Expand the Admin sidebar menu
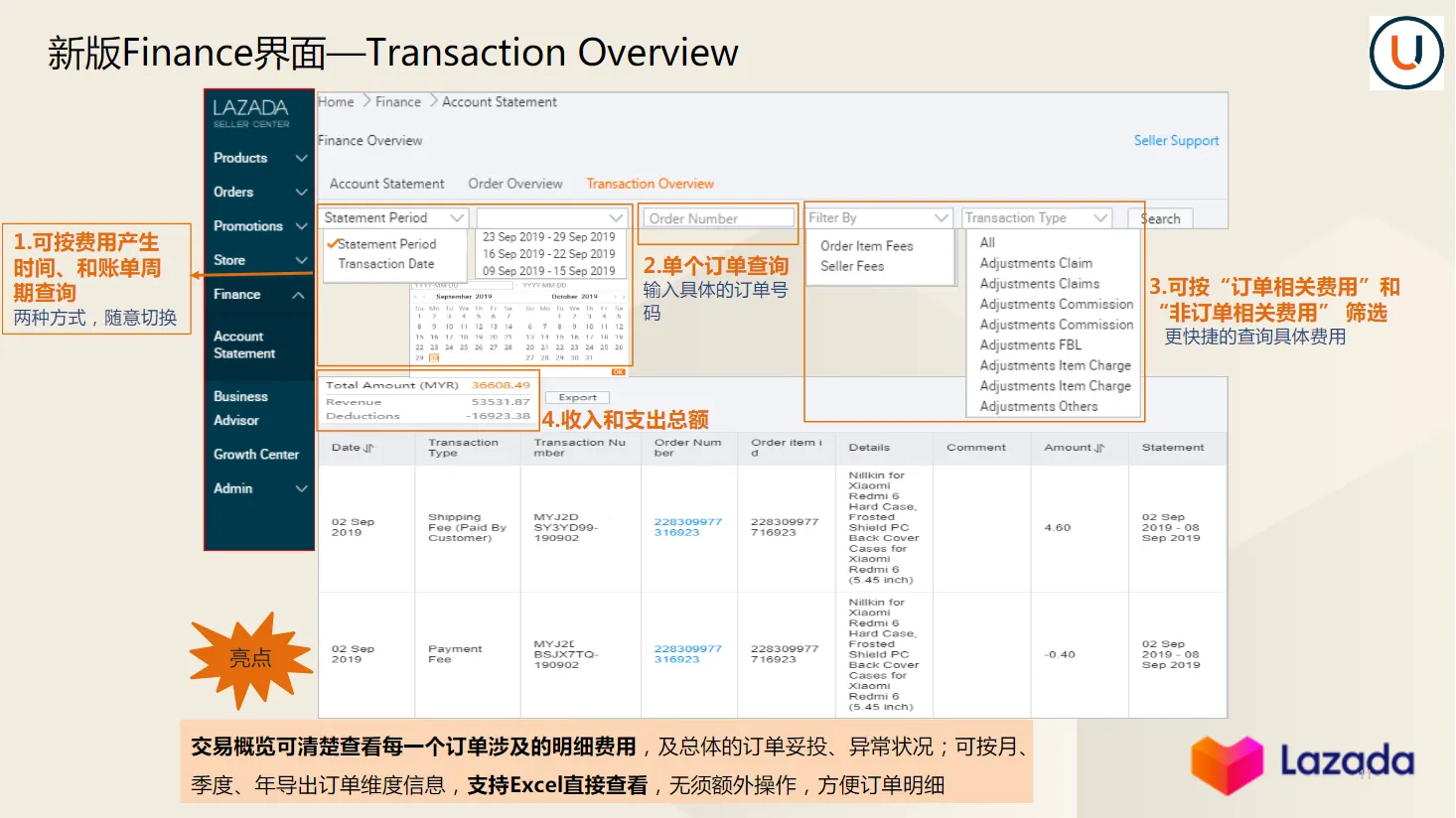This screenshot has width=1456, height=818. coord(258,488)
